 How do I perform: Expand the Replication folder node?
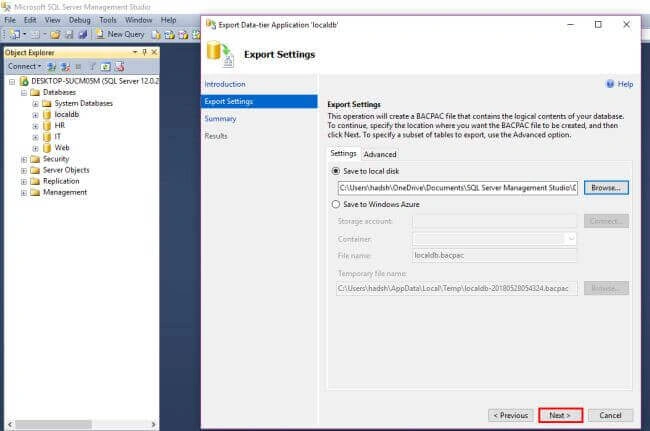point(24,182)
